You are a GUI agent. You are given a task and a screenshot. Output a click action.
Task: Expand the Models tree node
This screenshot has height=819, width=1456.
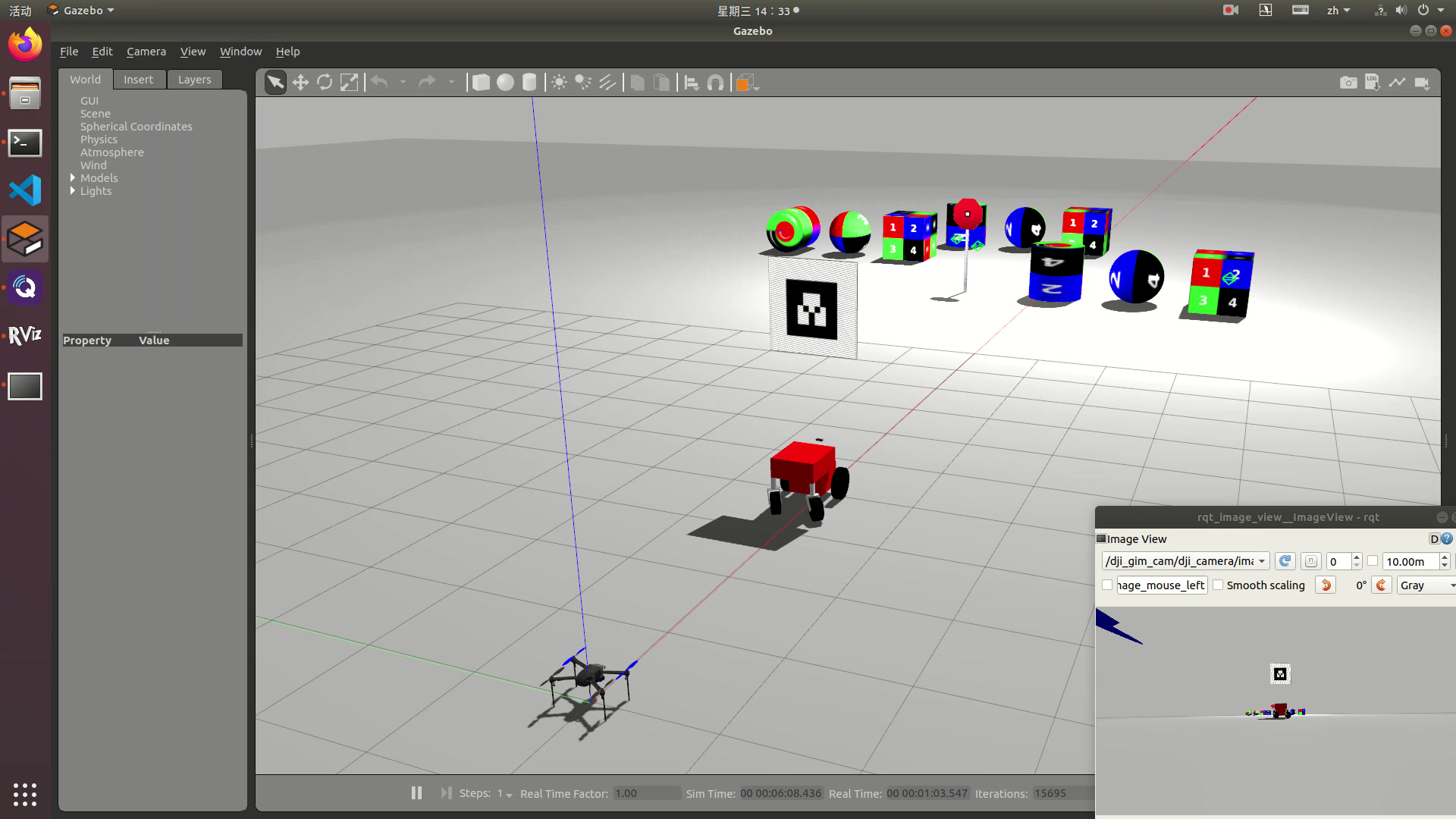[73, 177]
